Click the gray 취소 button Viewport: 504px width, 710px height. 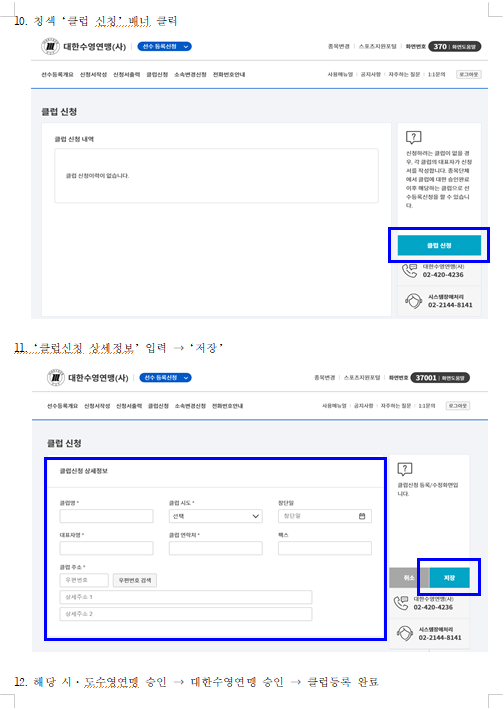(x=409, y=578)
